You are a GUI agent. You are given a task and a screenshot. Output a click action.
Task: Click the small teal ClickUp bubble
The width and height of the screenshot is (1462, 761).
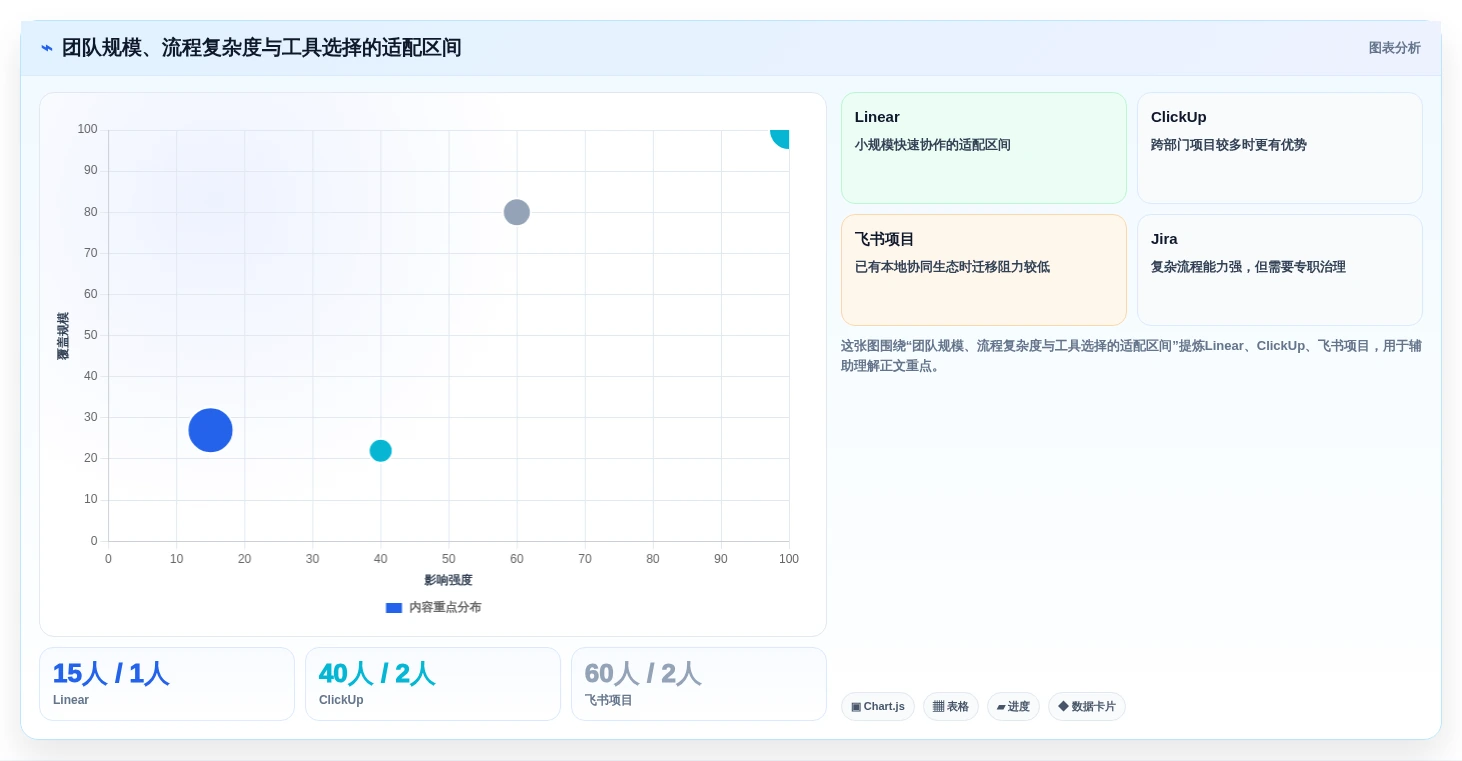pos(381,451)
